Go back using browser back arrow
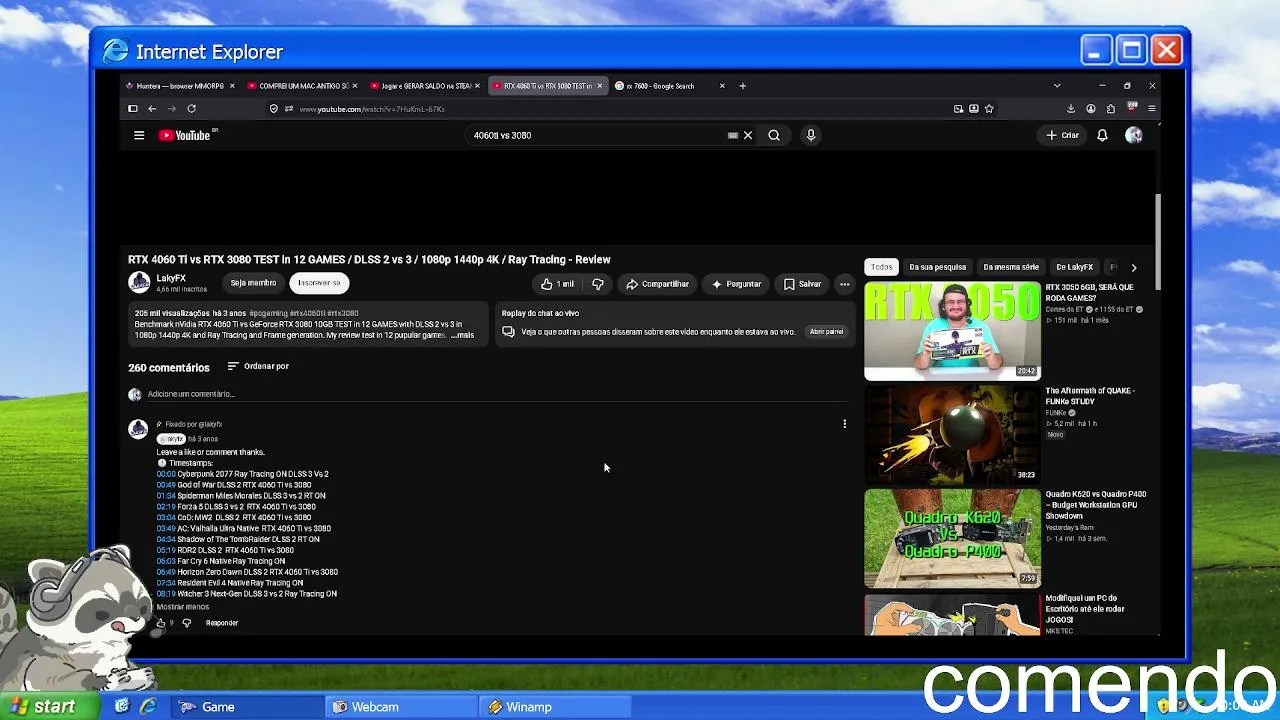The image size is (1280, 720). [152, 109]
